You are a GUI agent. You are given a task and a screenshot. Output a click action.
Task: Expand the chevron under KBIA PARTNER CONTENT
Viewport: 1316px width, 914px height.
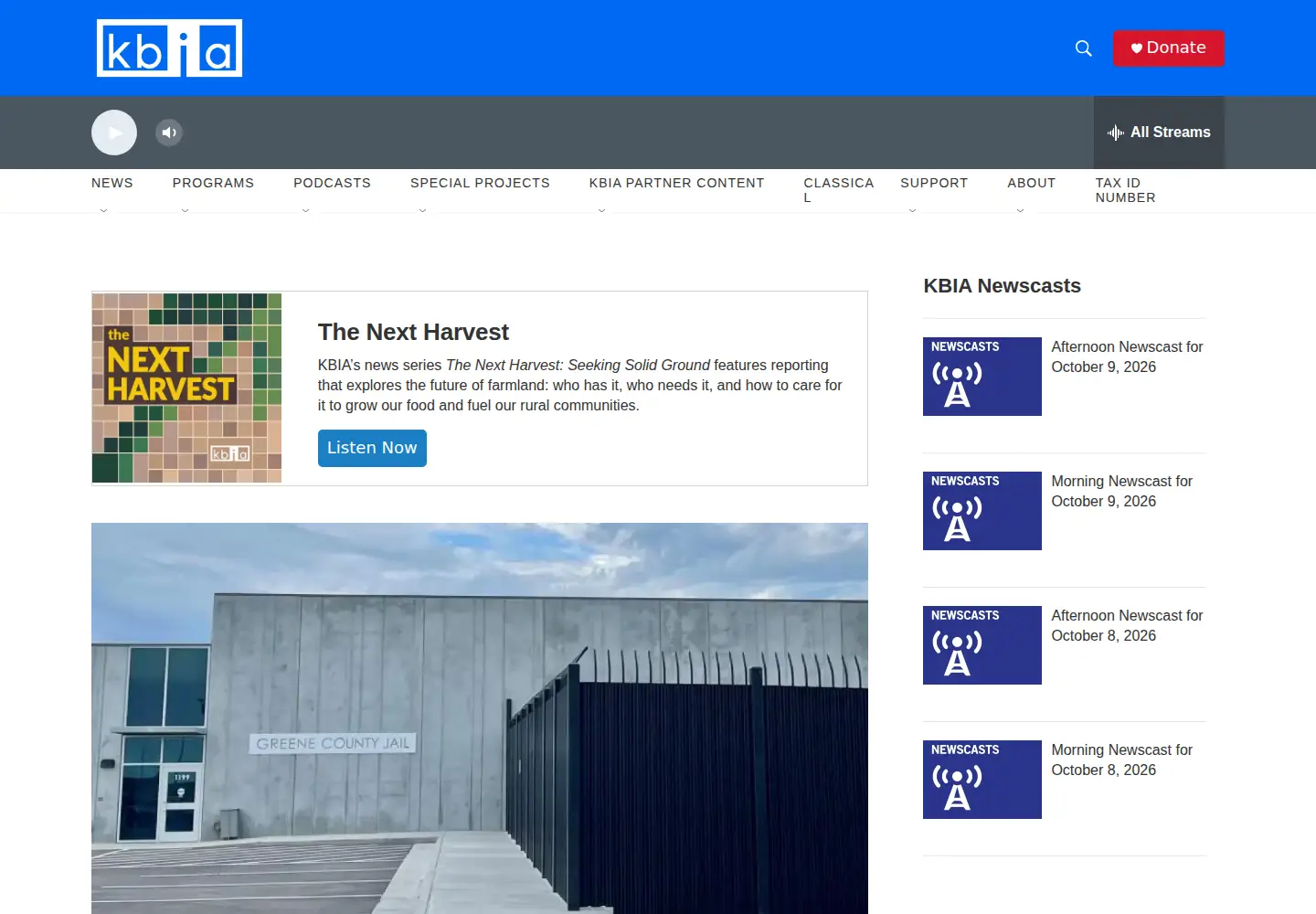click(x=601, y=209)
